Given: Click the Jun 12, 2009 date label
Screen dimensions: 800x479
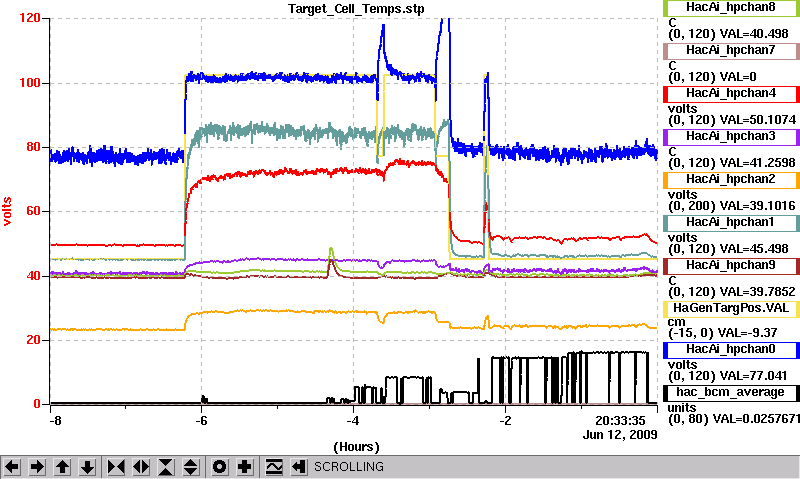Looking at the screenshot, I should (620, 435).
